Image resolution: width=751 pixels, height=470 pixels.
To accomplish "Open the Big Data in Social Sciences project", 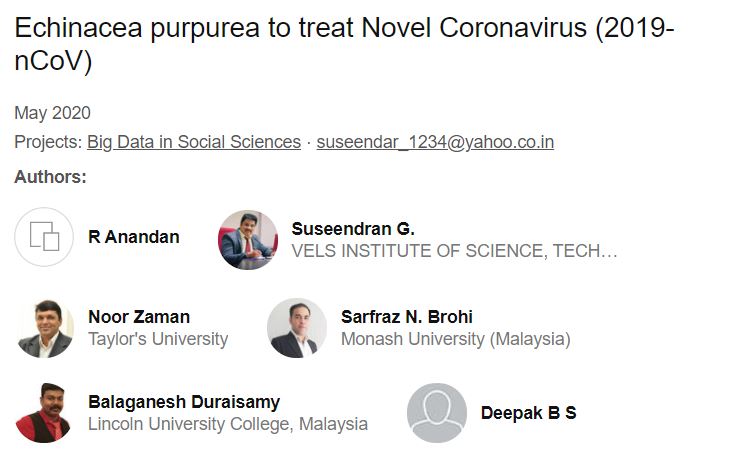I will 194,142.
